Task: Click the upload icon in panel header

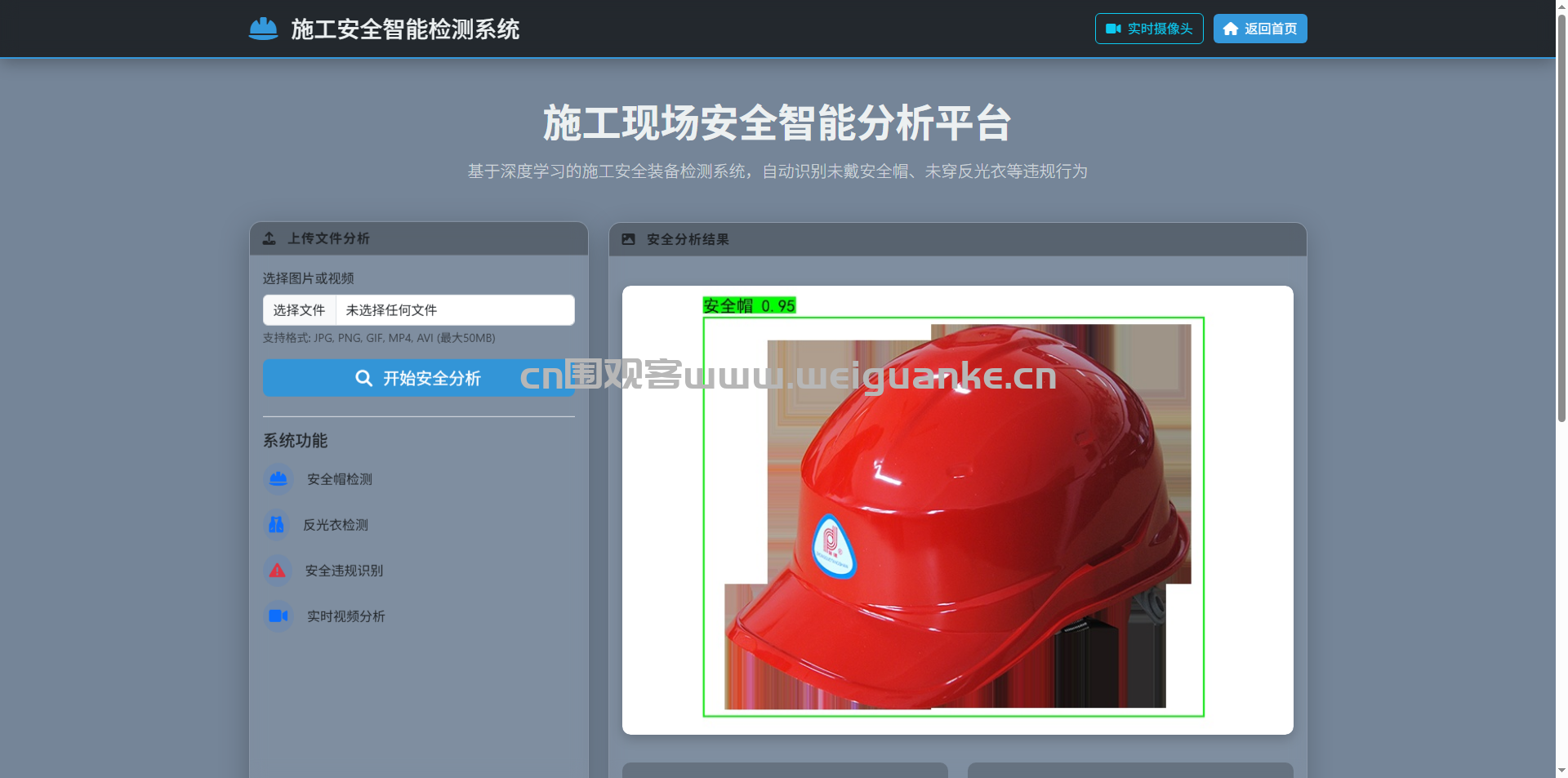Action: pyautogui.click(x=269, y=238)
